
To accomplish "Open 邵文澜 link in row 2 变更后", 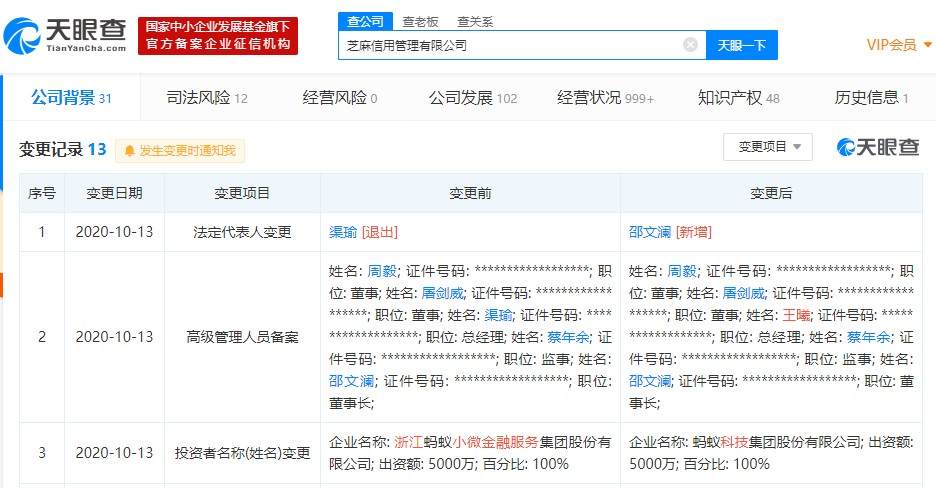I will click(x=650, y=381).
